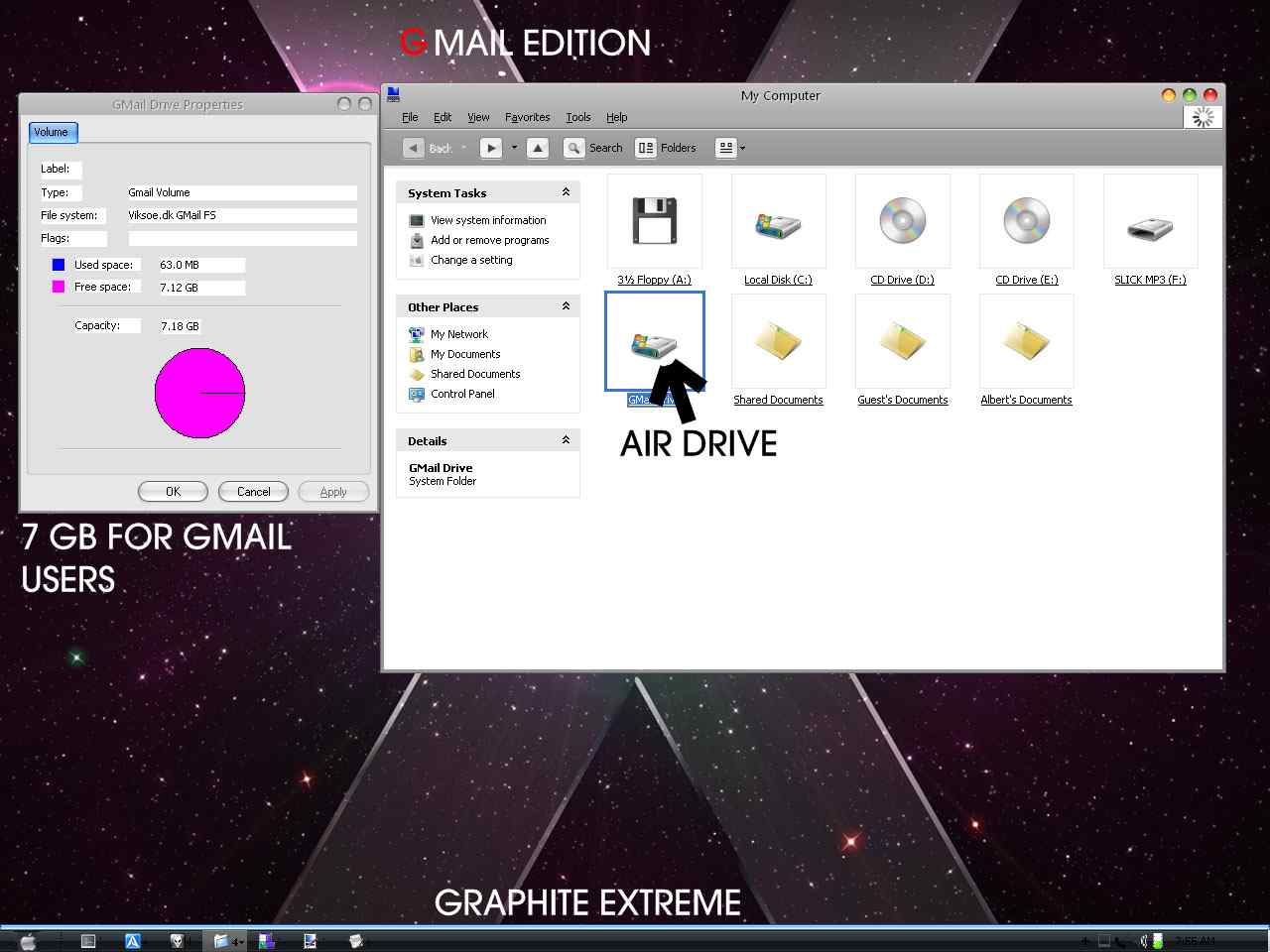The width and height of the screenshot is (1270, 952).
Task: Select the GMail Drive icon
Action: tap(654, 341)
